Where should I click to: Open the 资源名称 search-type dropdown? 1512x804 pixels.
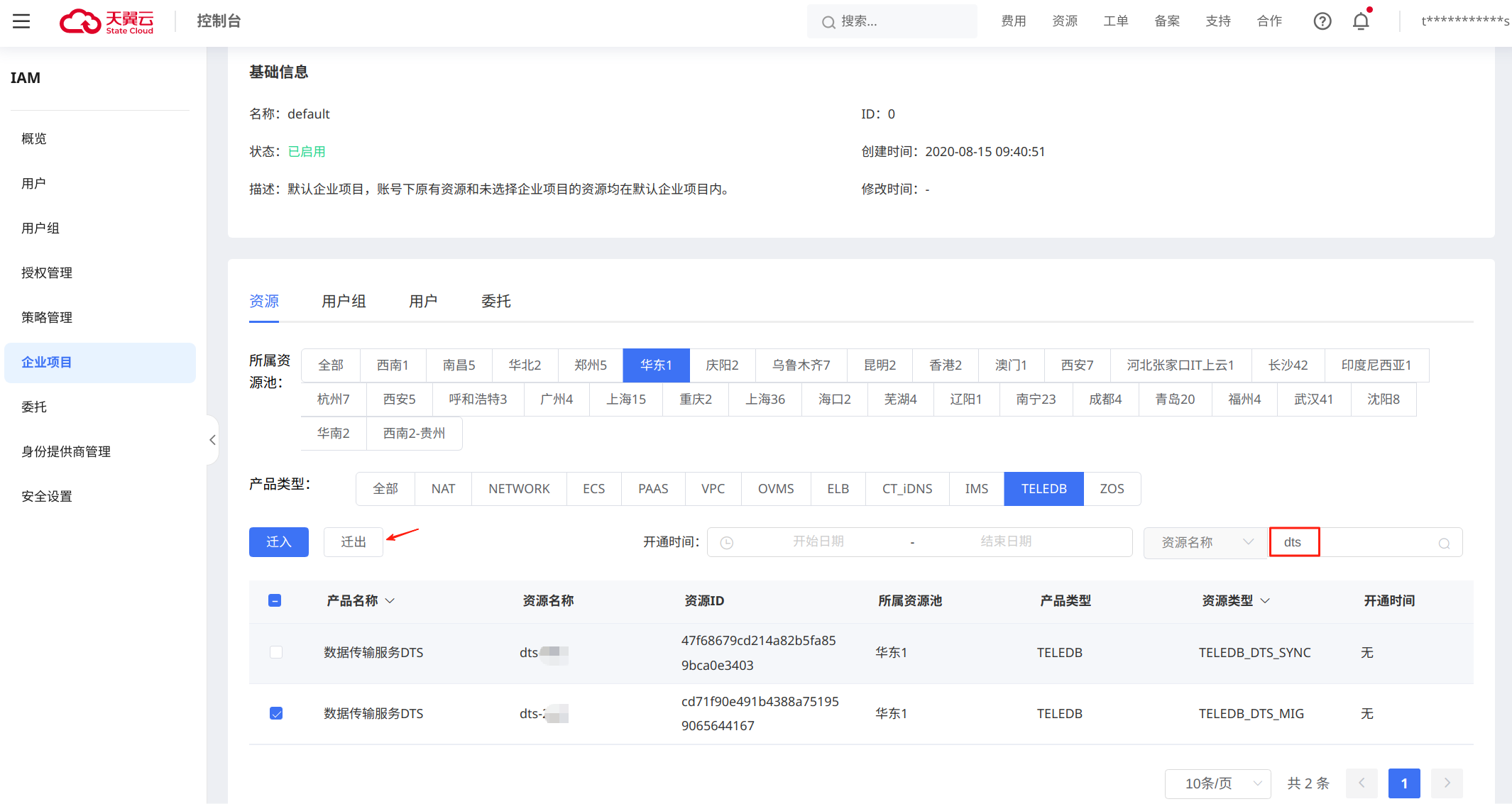[1205, 543]
